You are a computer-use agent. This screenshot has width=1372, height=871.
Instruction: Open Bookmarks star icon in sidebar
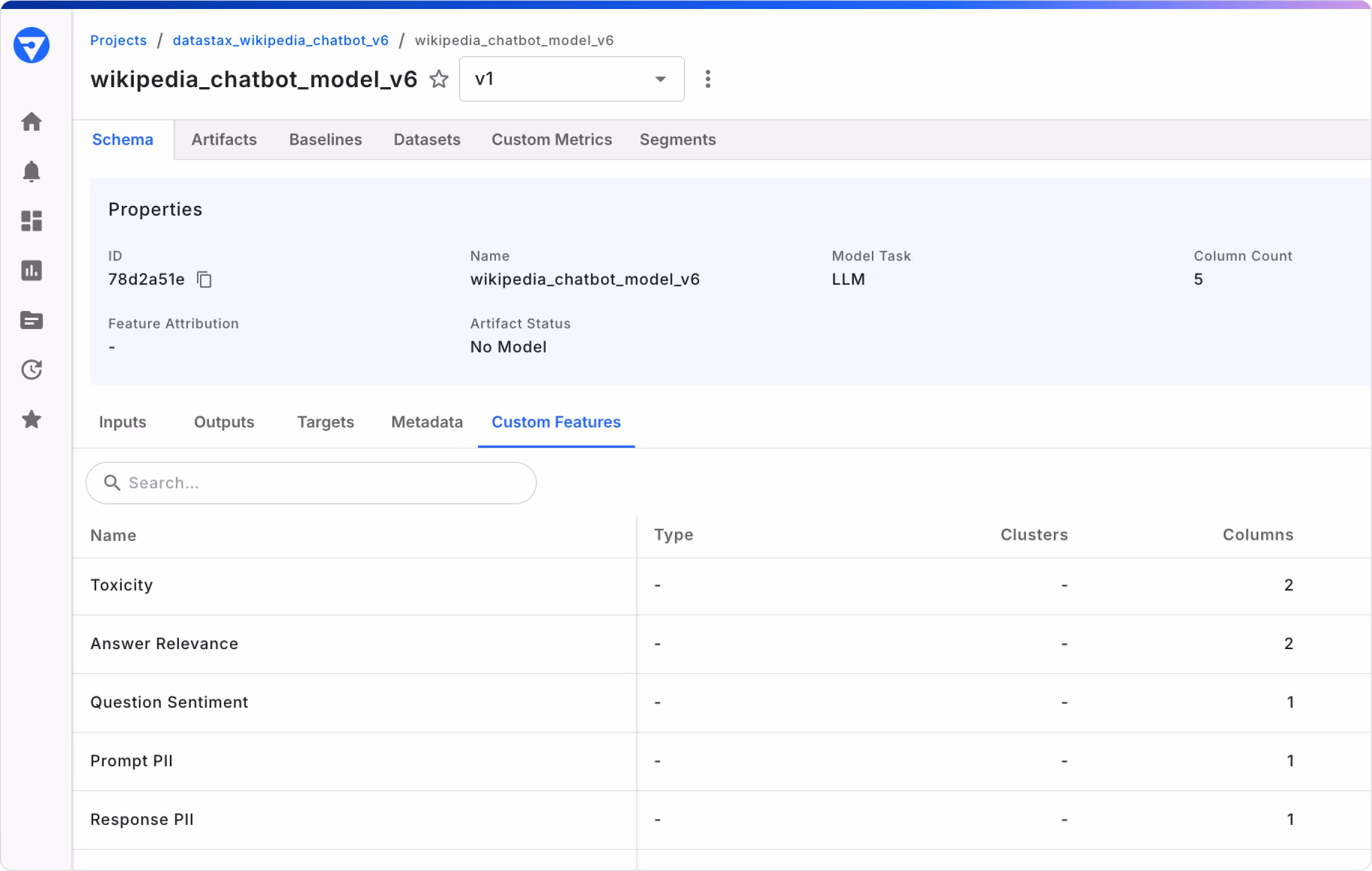pos(32,419)
